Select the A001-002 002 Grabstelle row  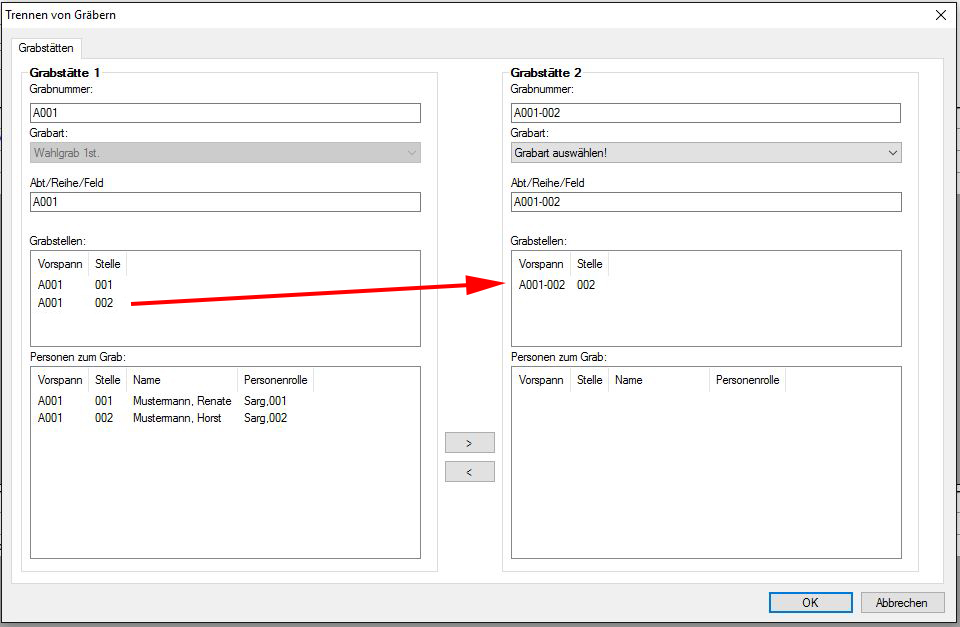coord(556,285)
